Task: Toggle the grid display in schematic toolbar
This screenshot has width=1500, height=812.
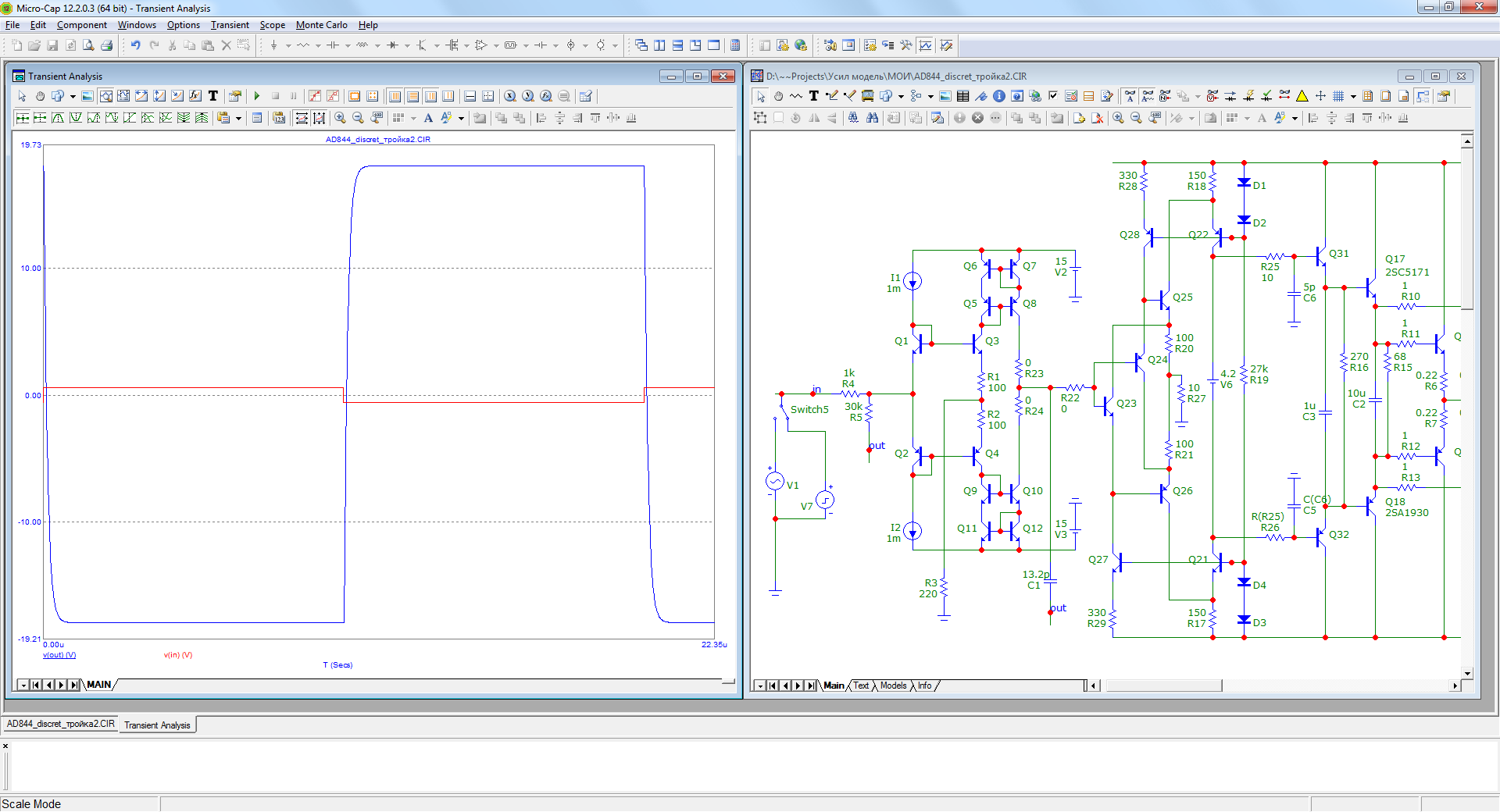Action: click(x=1338, y=96)
